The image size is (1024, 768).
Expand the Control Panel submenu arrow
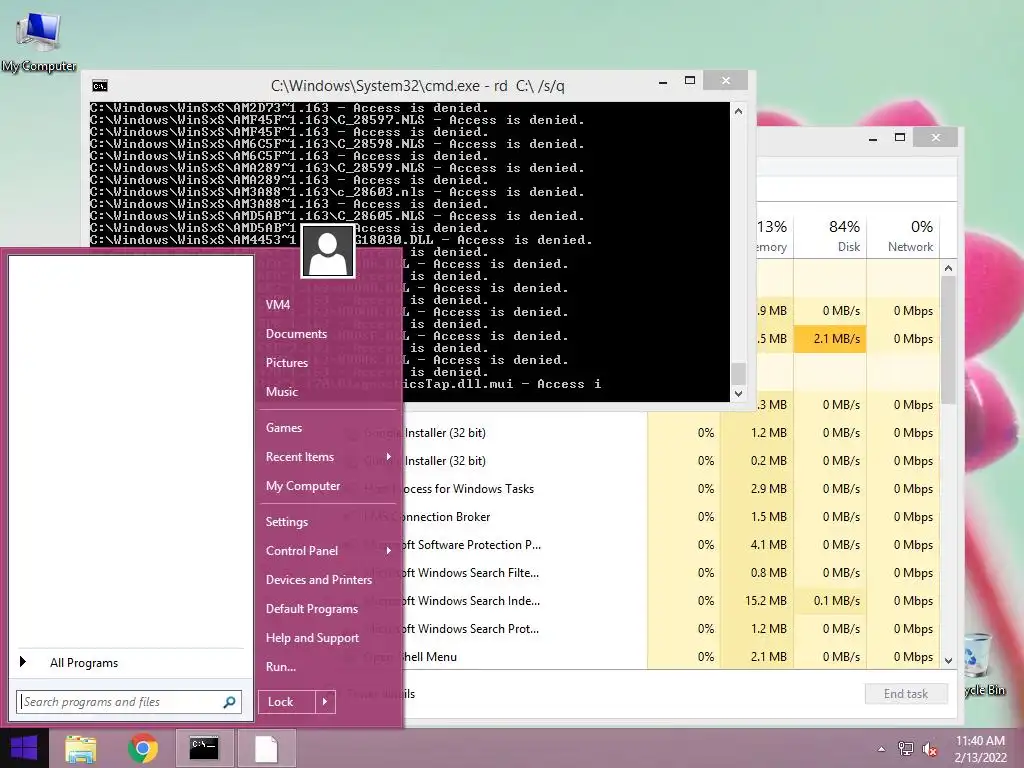click(389, 551)
